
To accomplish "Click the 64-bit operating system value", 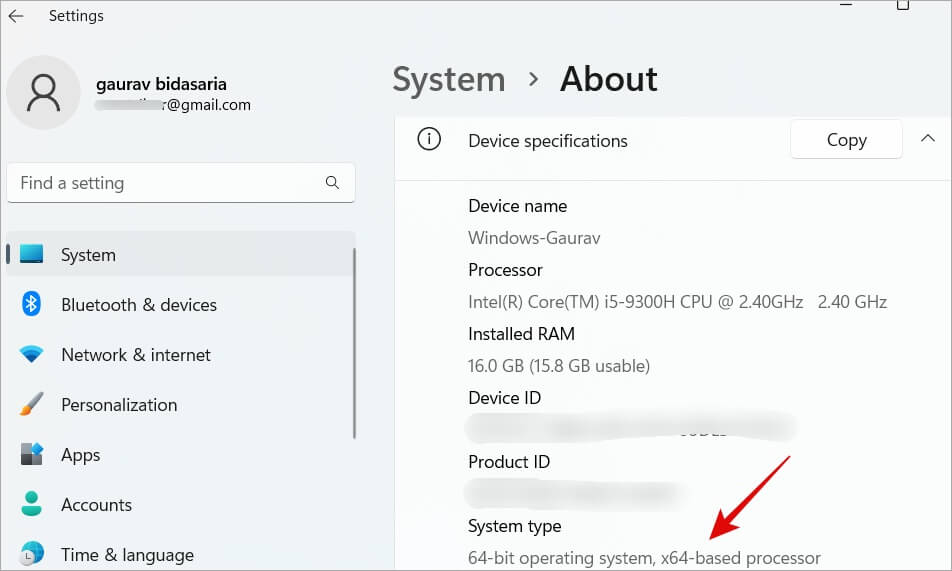I will pos(644,558).
